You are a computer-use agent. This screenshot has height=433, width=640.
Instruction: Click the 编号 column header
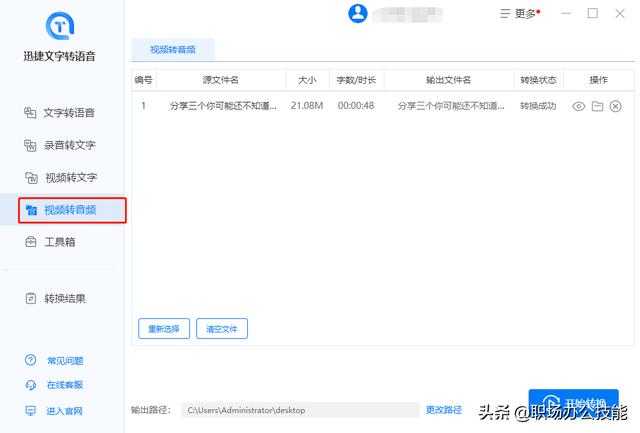click(x=144, y=80)
